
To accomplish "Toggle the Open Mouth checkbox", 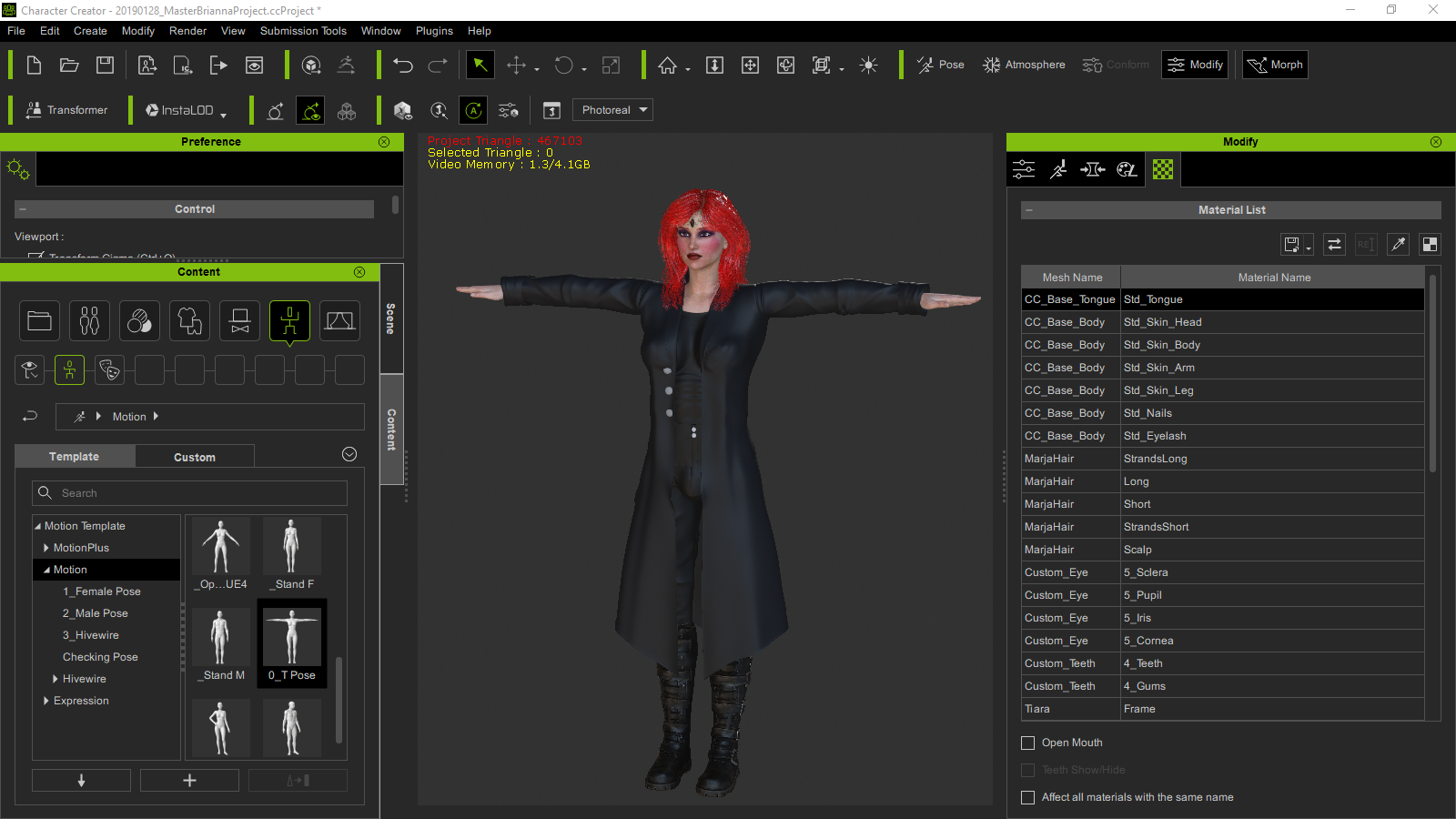I will (x=1028, y=743).
